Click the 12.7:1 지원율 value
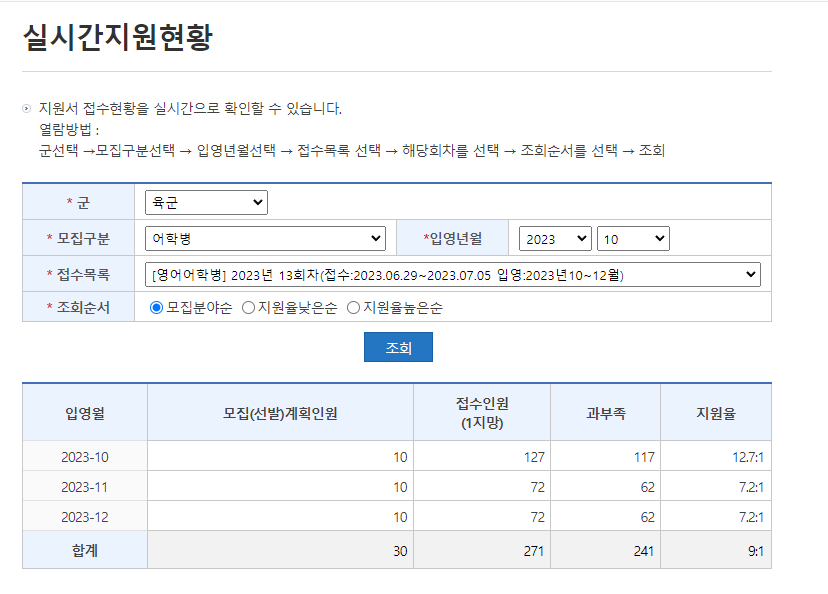The height and width of the screenshot is (594, 828). pos(748,457)
